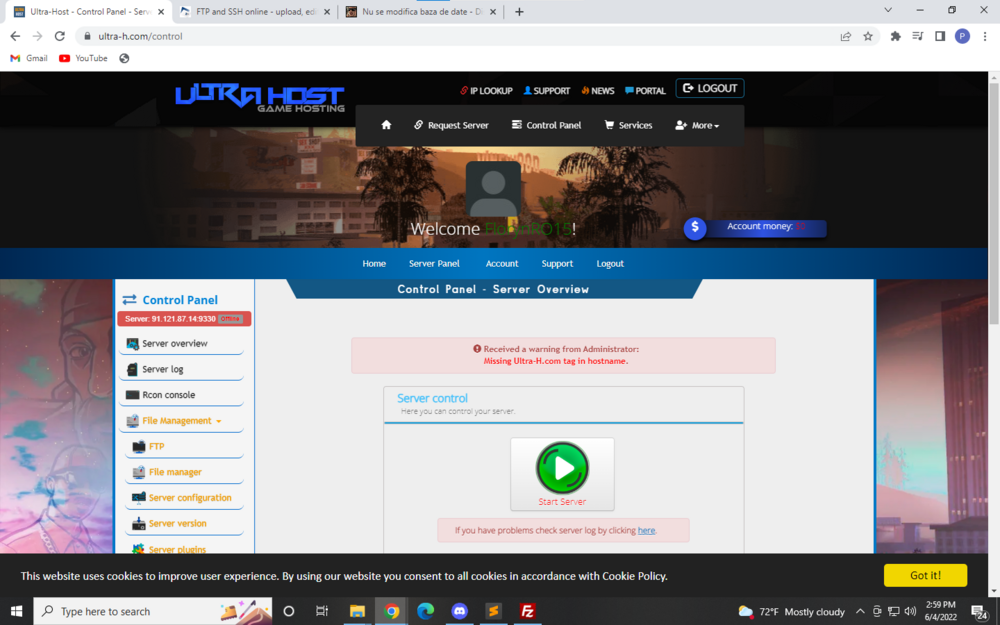Open the Chrome extensions puzzle icon

point(895,36)
